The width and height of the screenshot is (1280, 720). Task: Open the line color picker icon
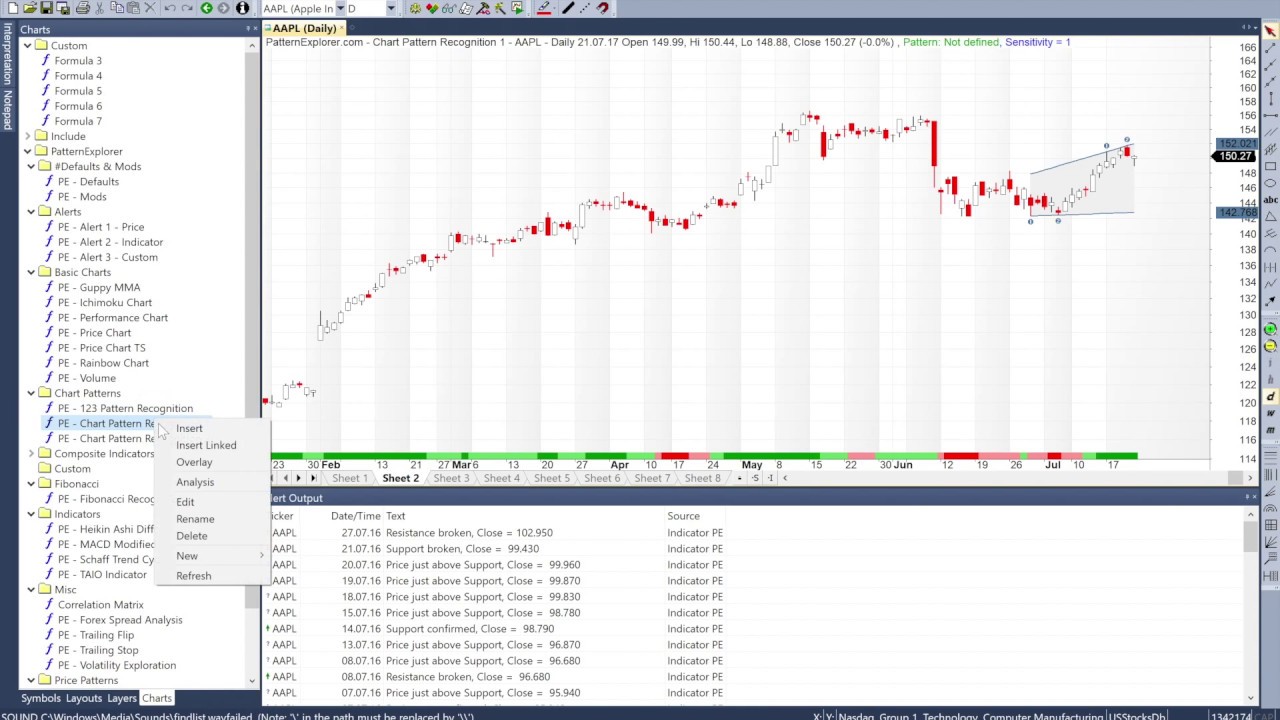[543, 8]
